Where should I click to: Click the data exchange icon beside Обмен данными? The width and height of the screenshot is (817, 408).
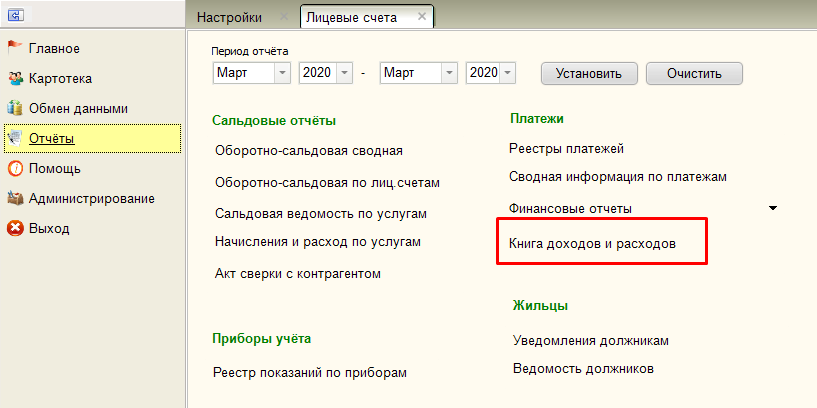[x=15, y=109]
